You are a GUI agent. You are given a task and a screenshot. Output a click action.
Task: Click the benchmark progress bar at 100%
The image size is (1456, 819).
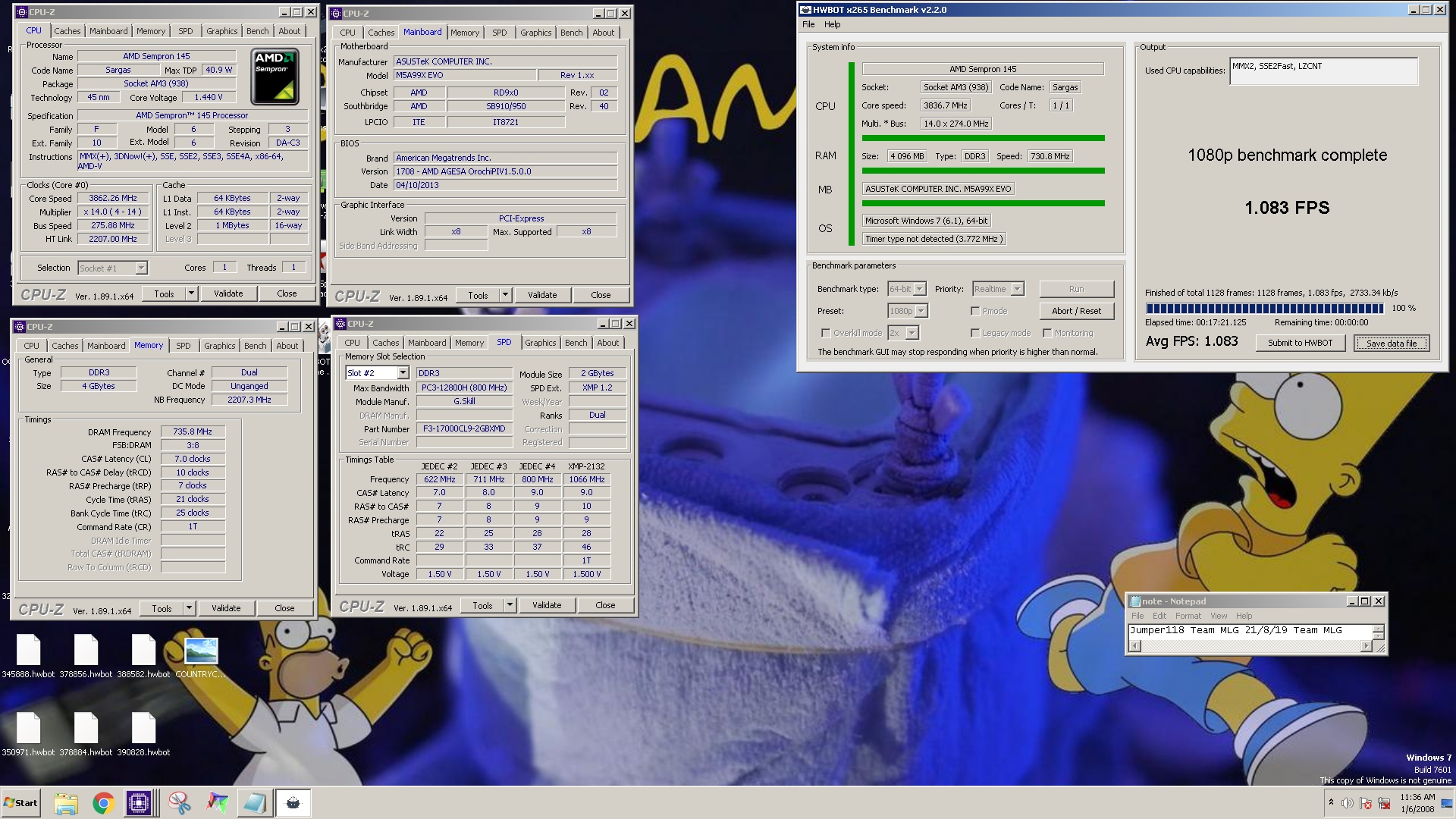point(1265,309)
